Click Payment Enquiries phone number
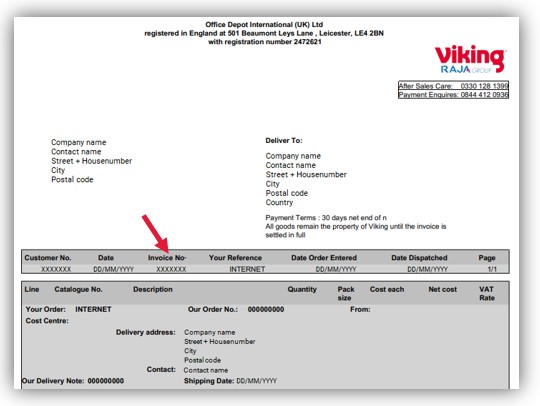 484,94
